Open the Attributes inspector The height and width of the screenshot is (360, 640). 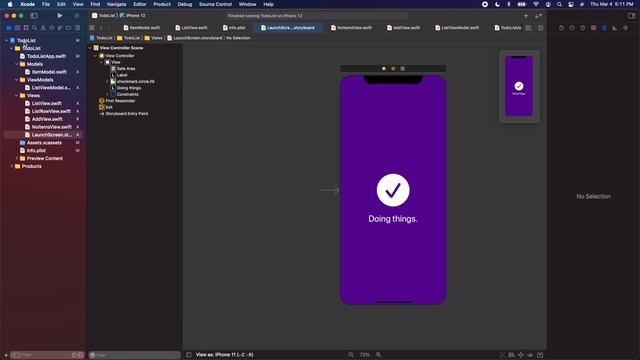tap(604, 28)
